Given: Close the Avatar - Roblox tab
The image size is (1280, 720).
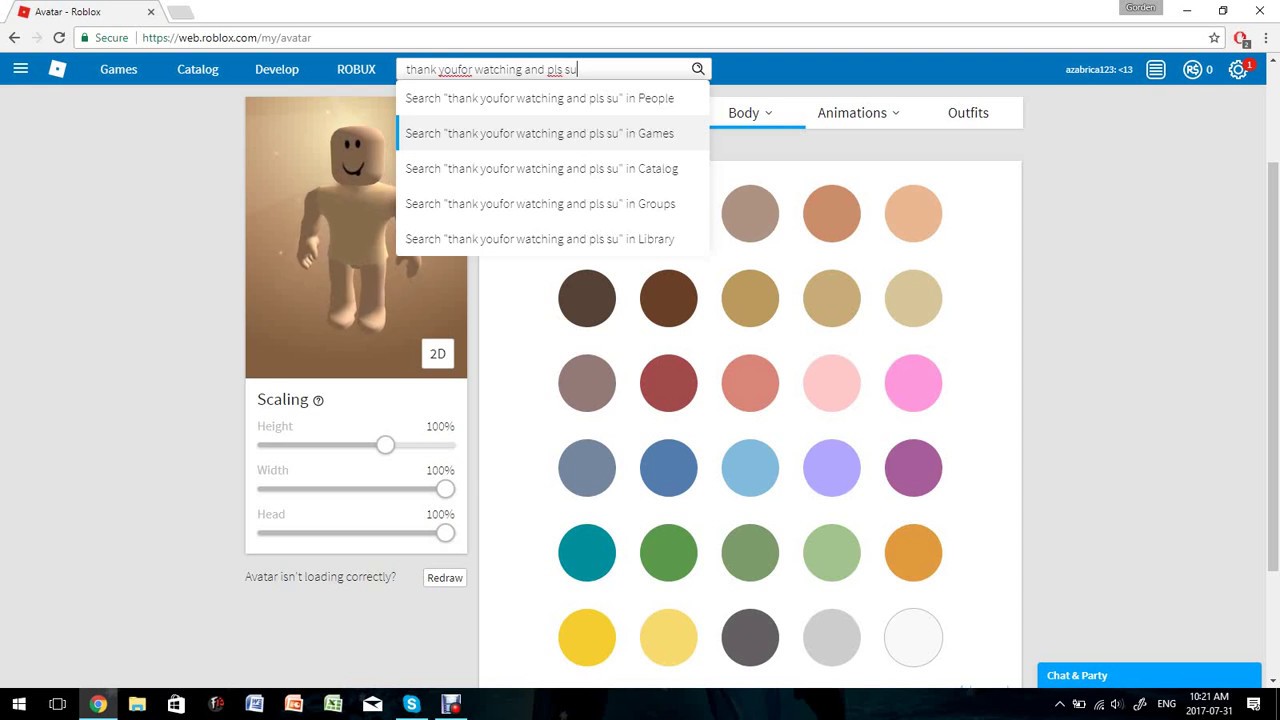Looking at the screenshot, I should [x=151, y=12].
